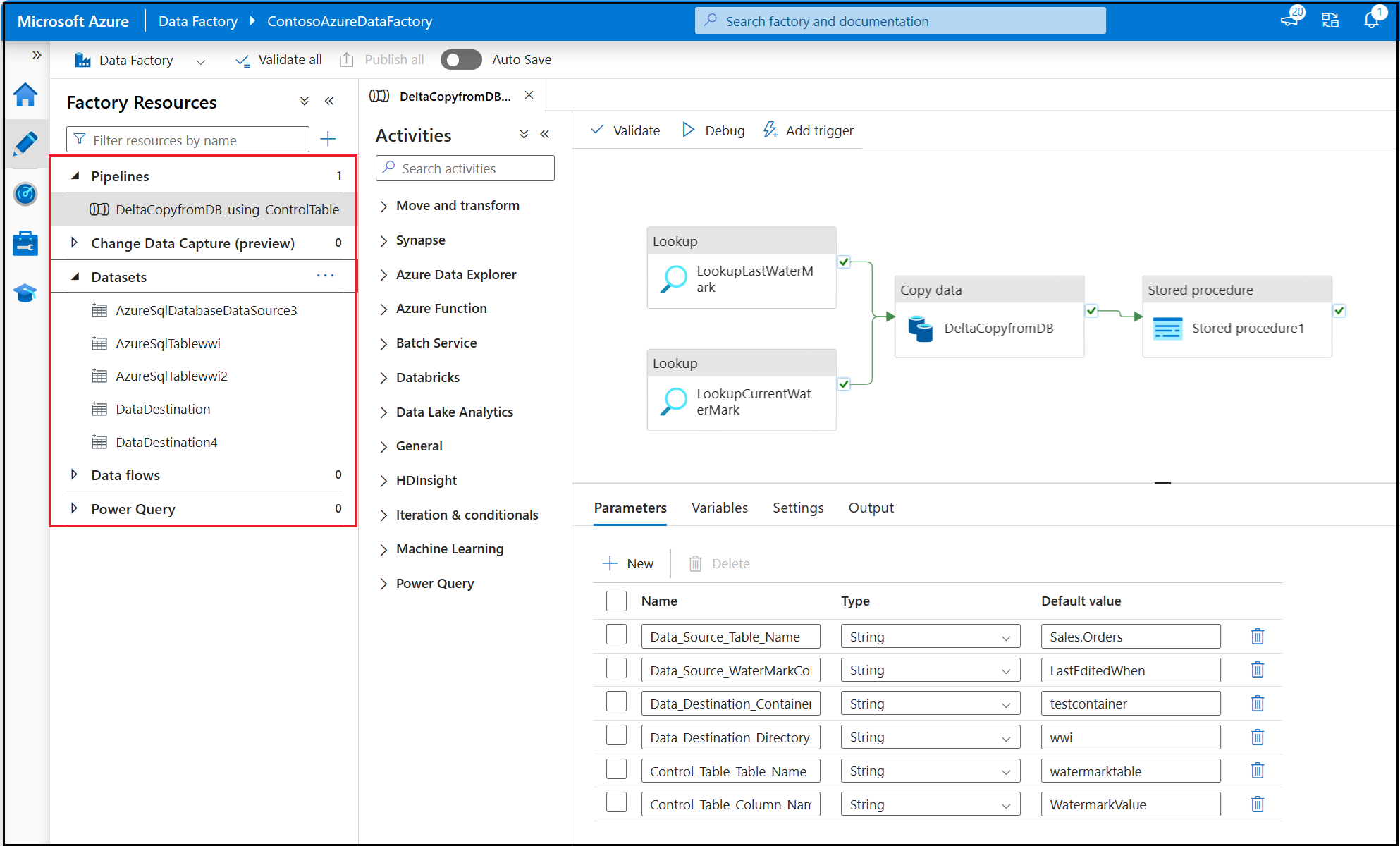Image resolution: width=1400 pixels, height=846 pixels.
Task: Open Type dropdown for Control_Table_Table_Name
Action: coord(930,771)
